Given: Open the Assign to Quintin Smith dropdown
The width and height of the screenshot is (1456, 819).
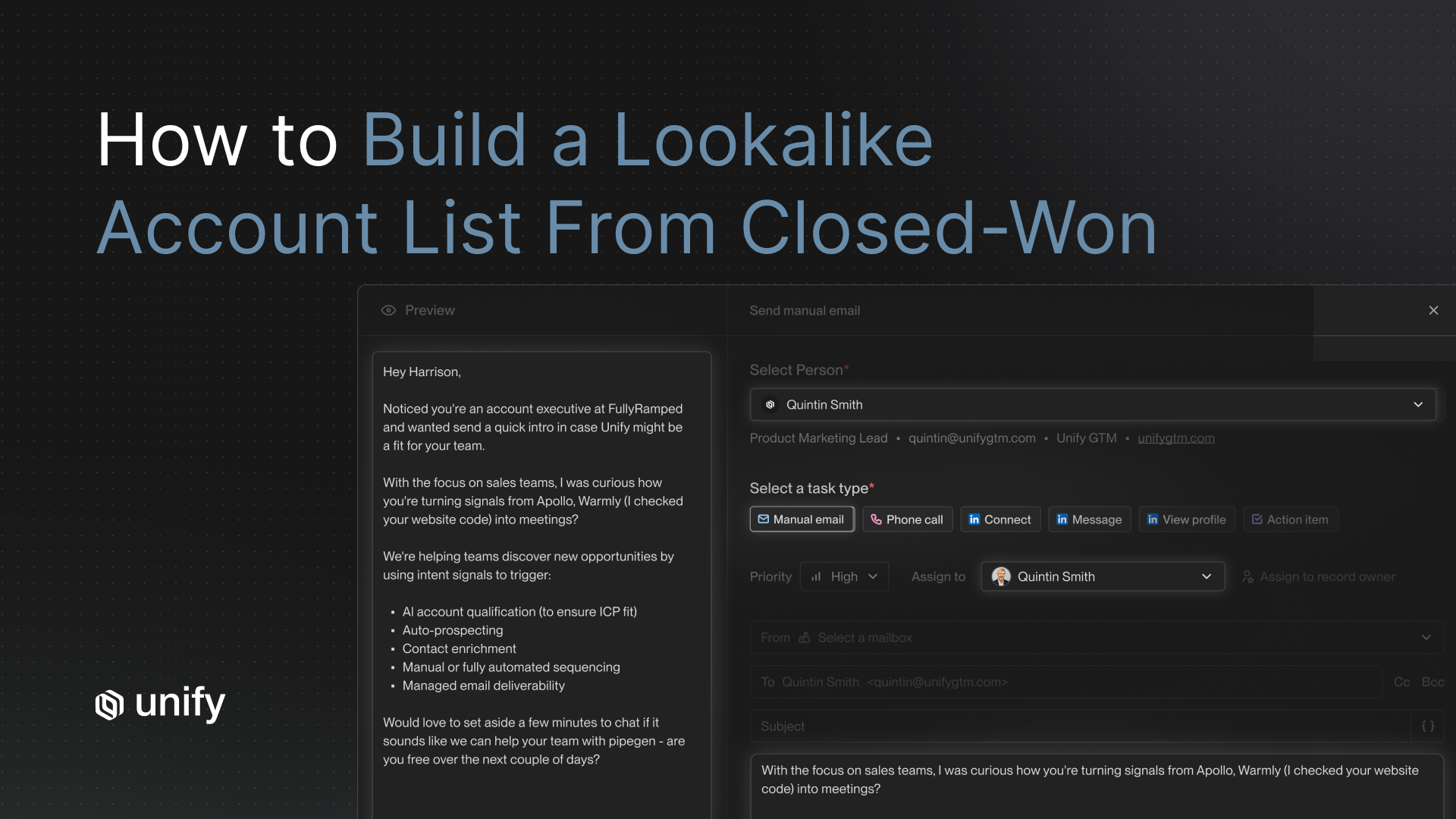Looking at the screenshot, I should click(1103, 576).
